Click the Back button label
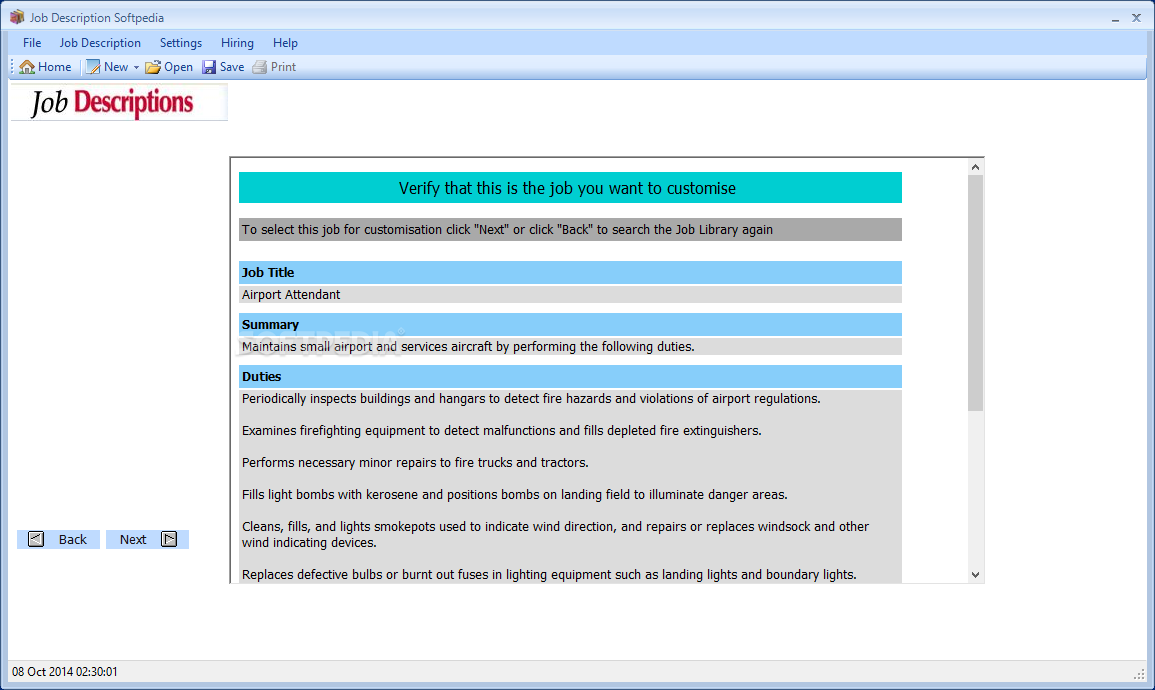1155x690 pixels. click(73, 540)
